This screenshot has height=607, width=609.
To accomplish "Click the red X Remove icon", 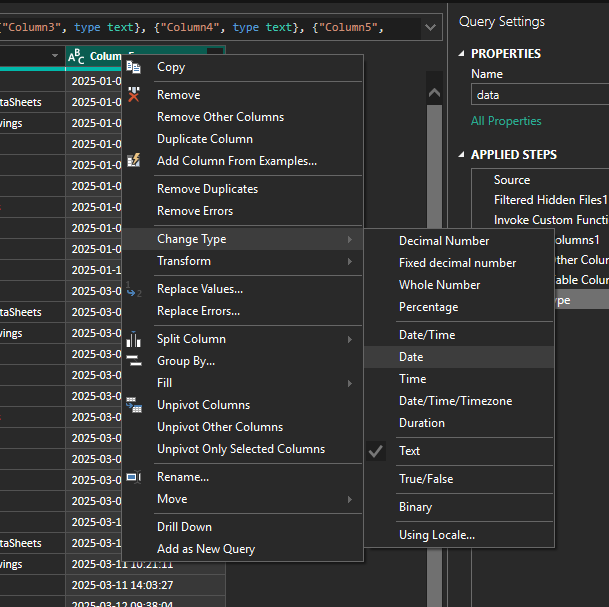I will pyautogui.click(x=134, y=94).
